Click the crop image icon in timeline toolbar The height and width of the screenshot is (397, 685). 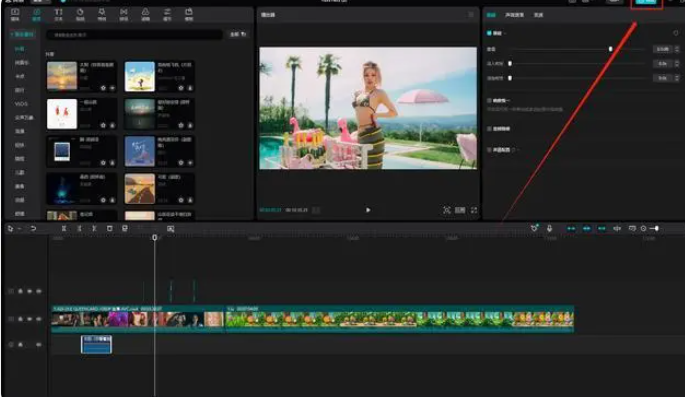point(170,229)
